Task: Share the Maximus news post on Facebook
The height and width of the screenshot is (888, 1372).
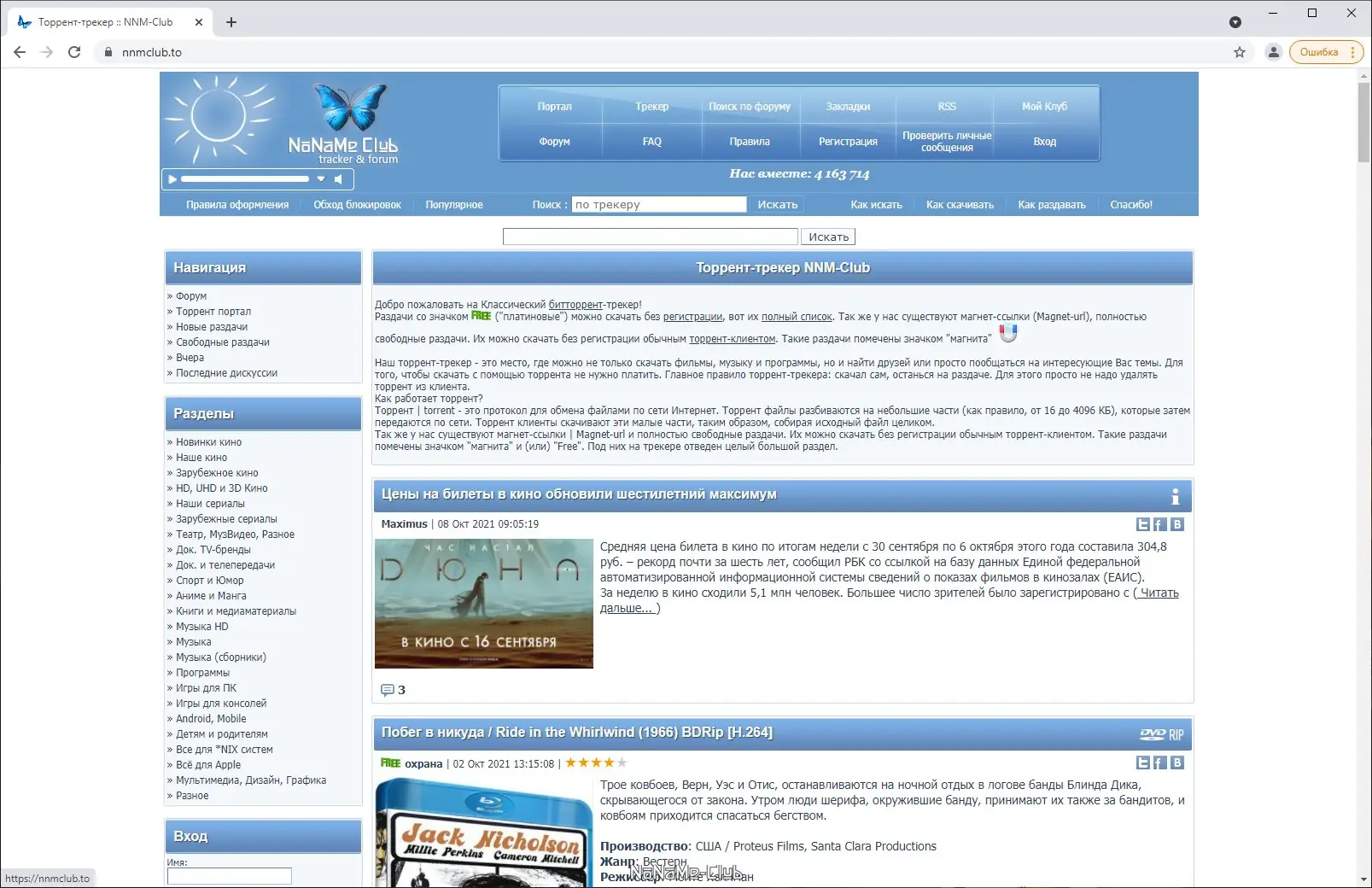Action: click(1160, 524)
